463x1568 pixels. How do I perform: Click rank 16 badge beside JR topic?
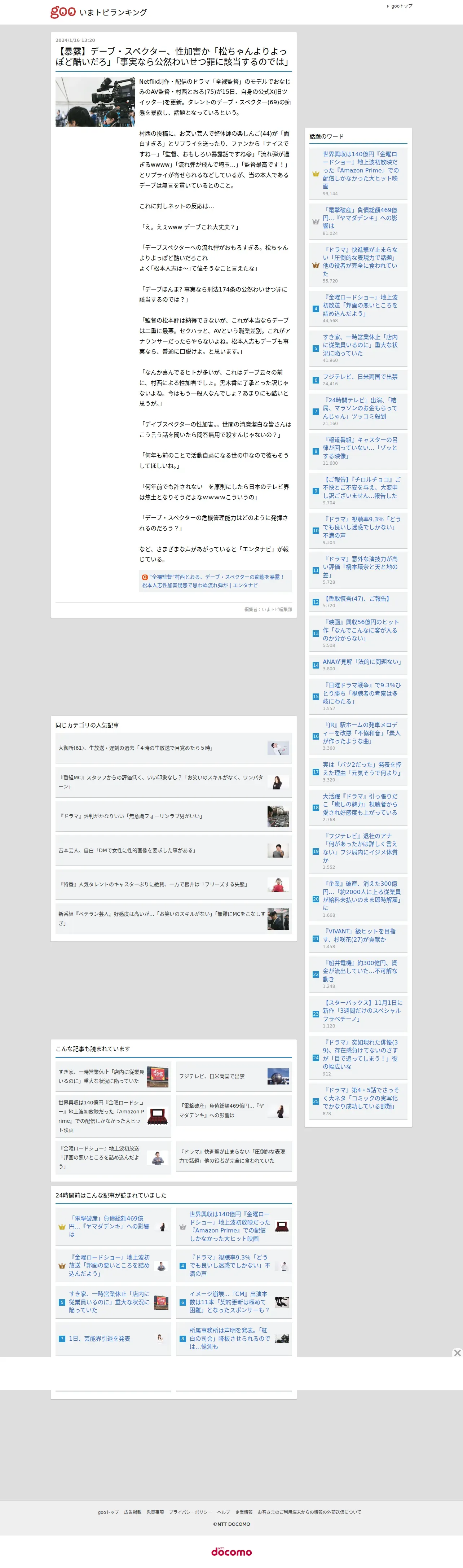316,736
